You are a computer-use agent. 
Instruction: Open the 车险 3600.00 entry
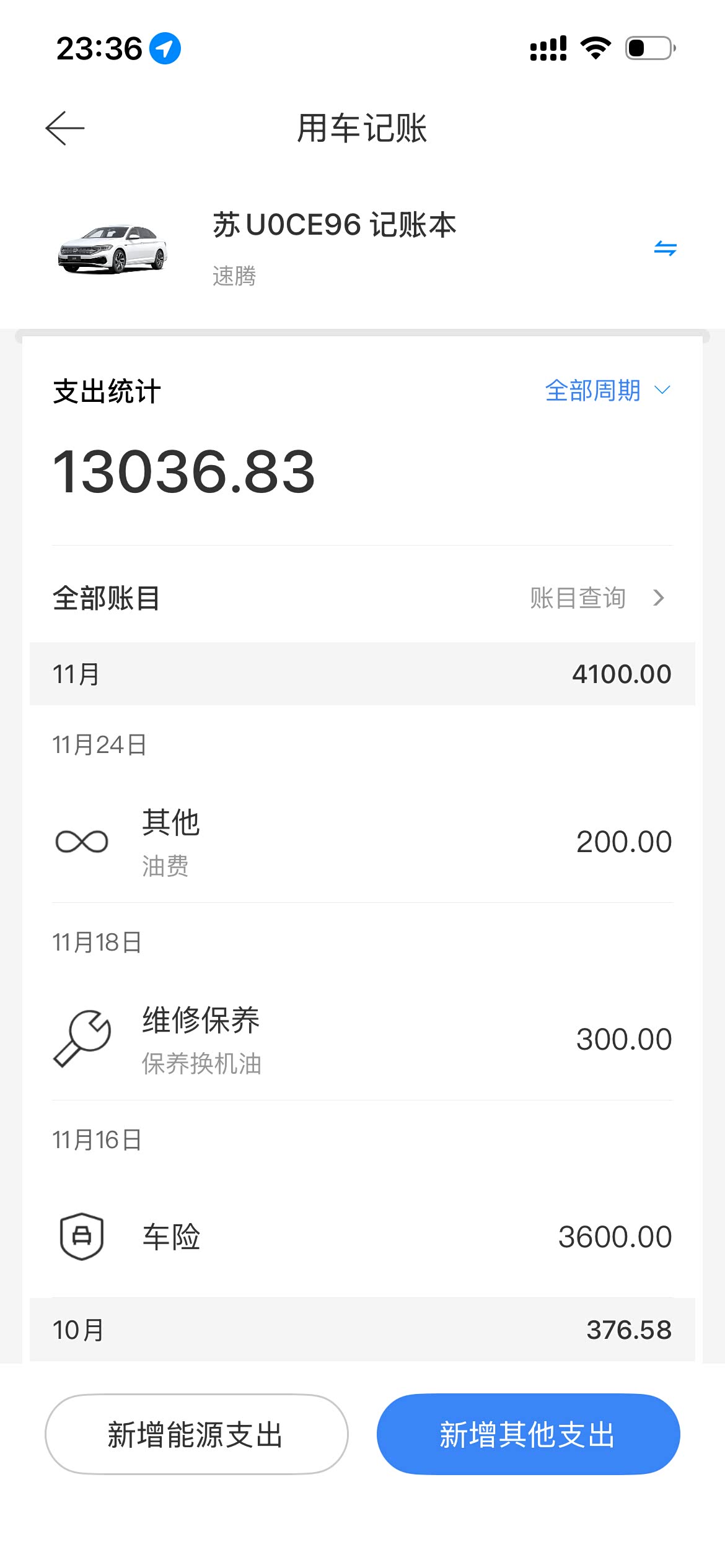pos(362,1236)
